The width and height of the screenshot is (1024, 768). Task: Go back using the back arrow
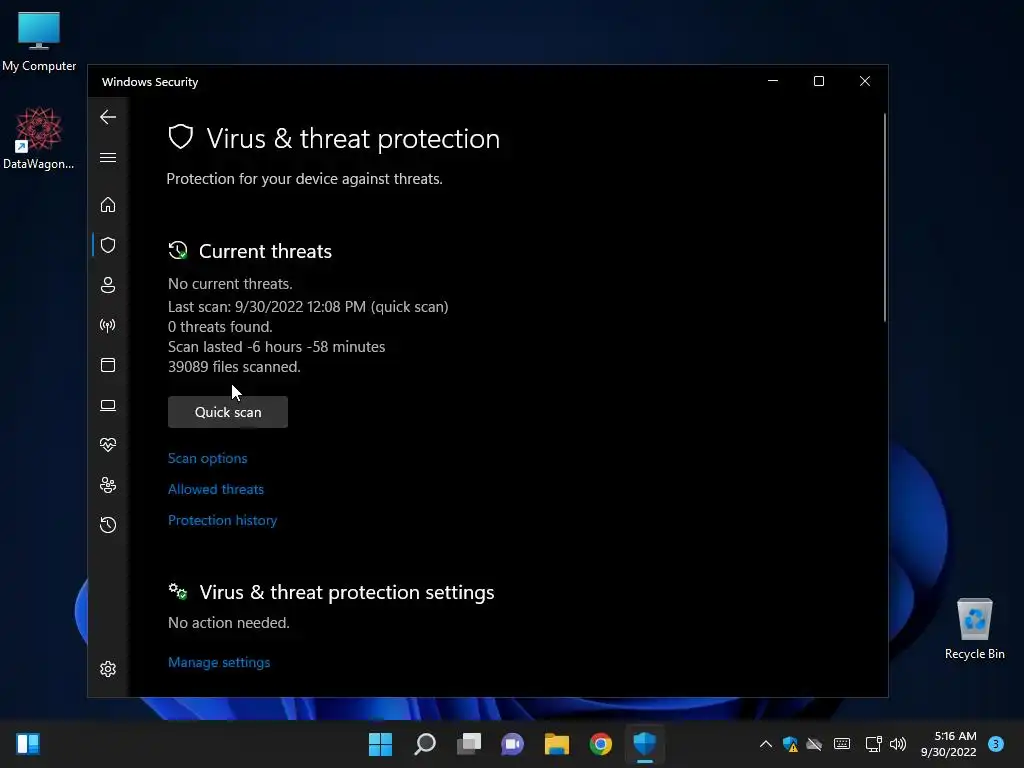108,117
